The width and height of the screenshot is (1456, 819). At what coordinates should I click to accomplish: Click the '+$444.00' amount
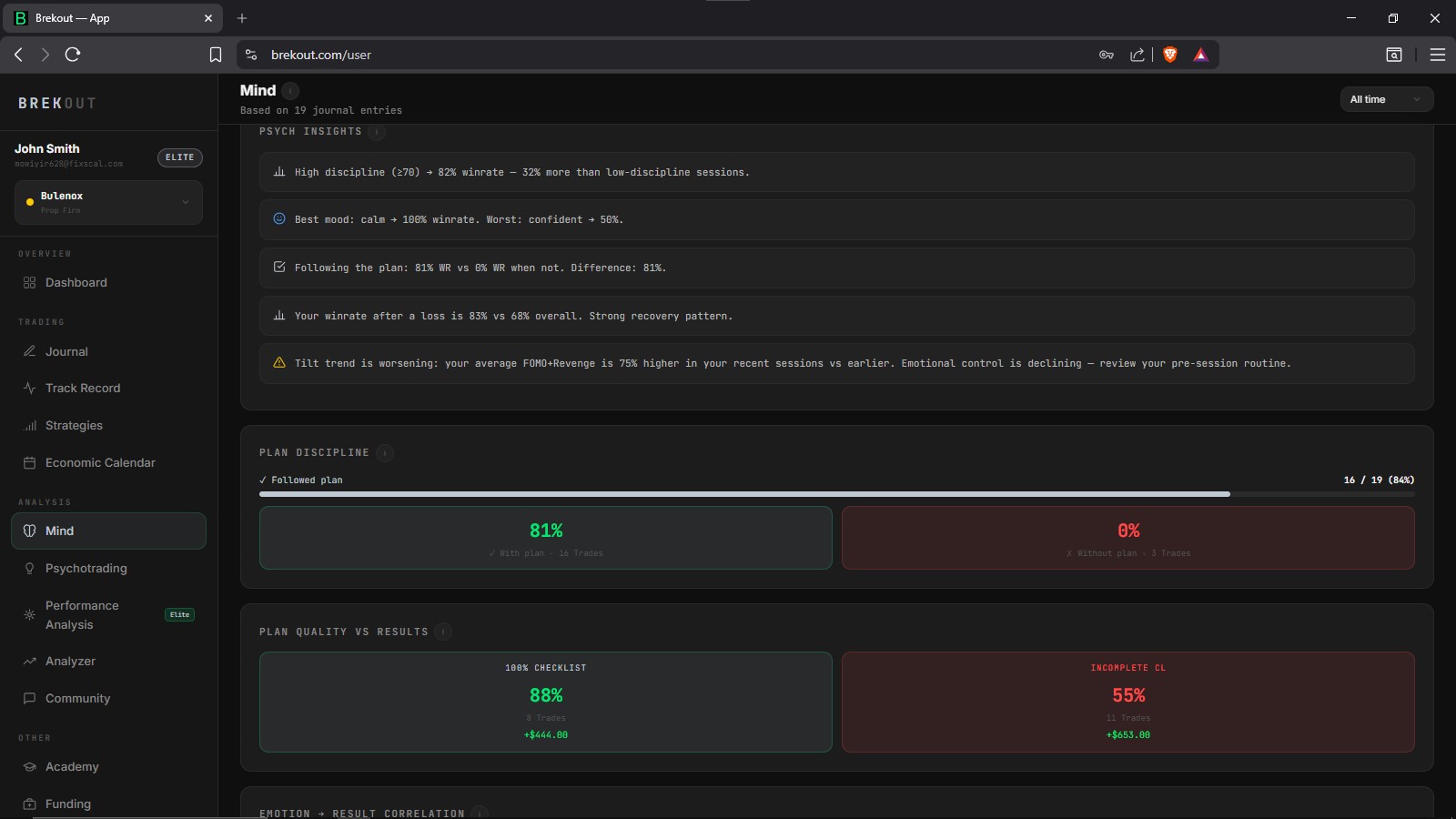[546, 734]
